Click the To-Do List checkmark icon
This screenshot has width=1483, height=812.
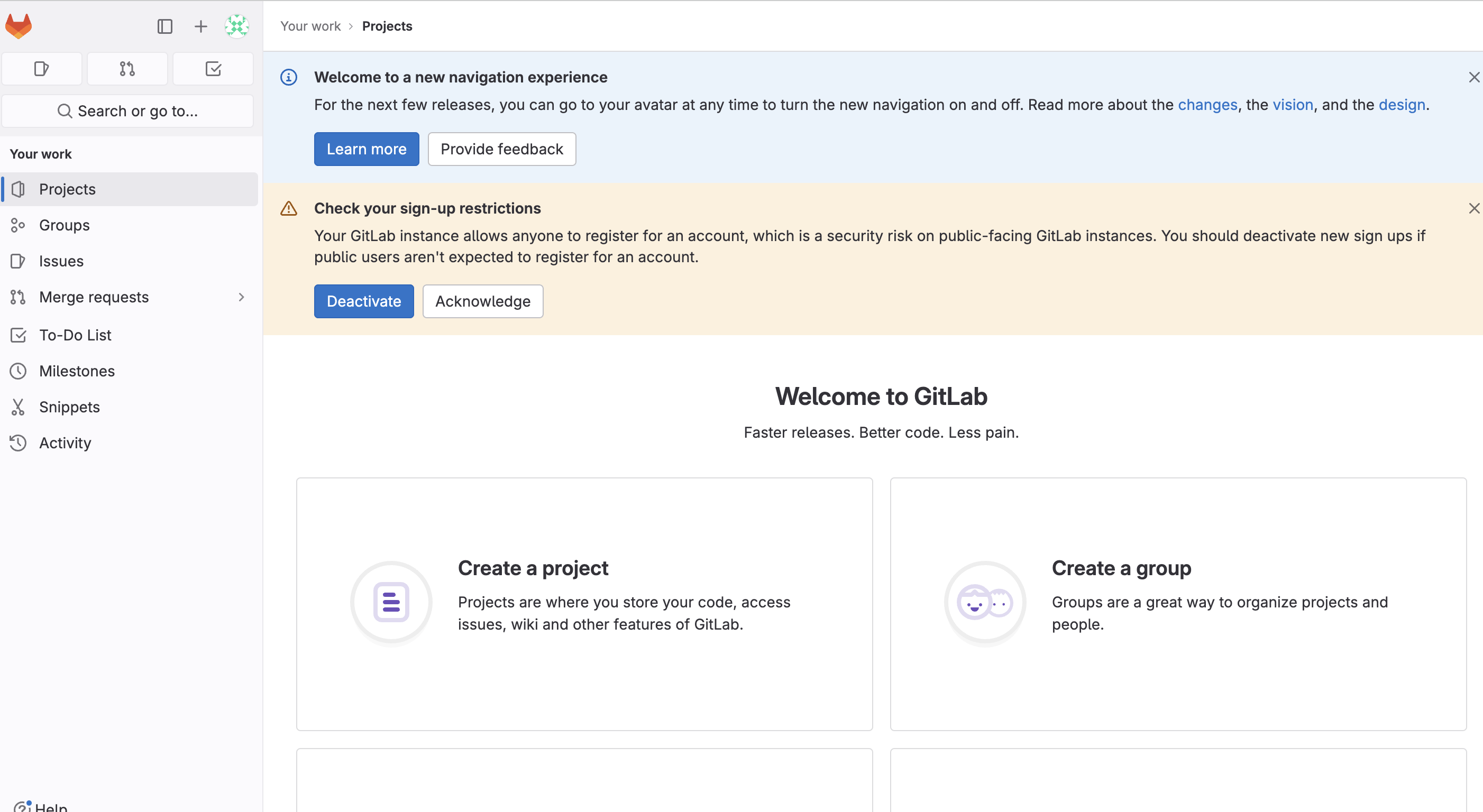[x=18, y=334]
